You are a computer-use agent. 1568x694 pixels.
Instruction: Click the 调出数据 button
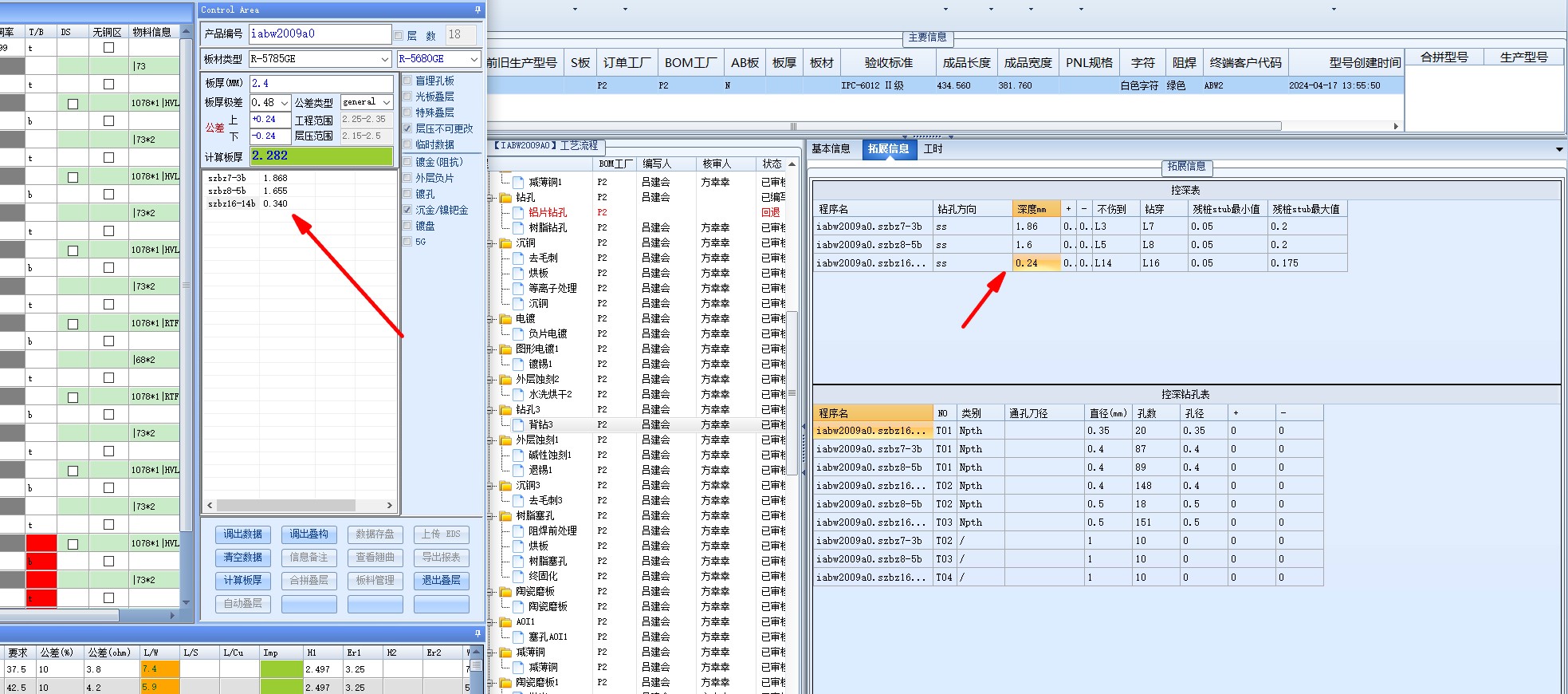click(x=242, y=534)
